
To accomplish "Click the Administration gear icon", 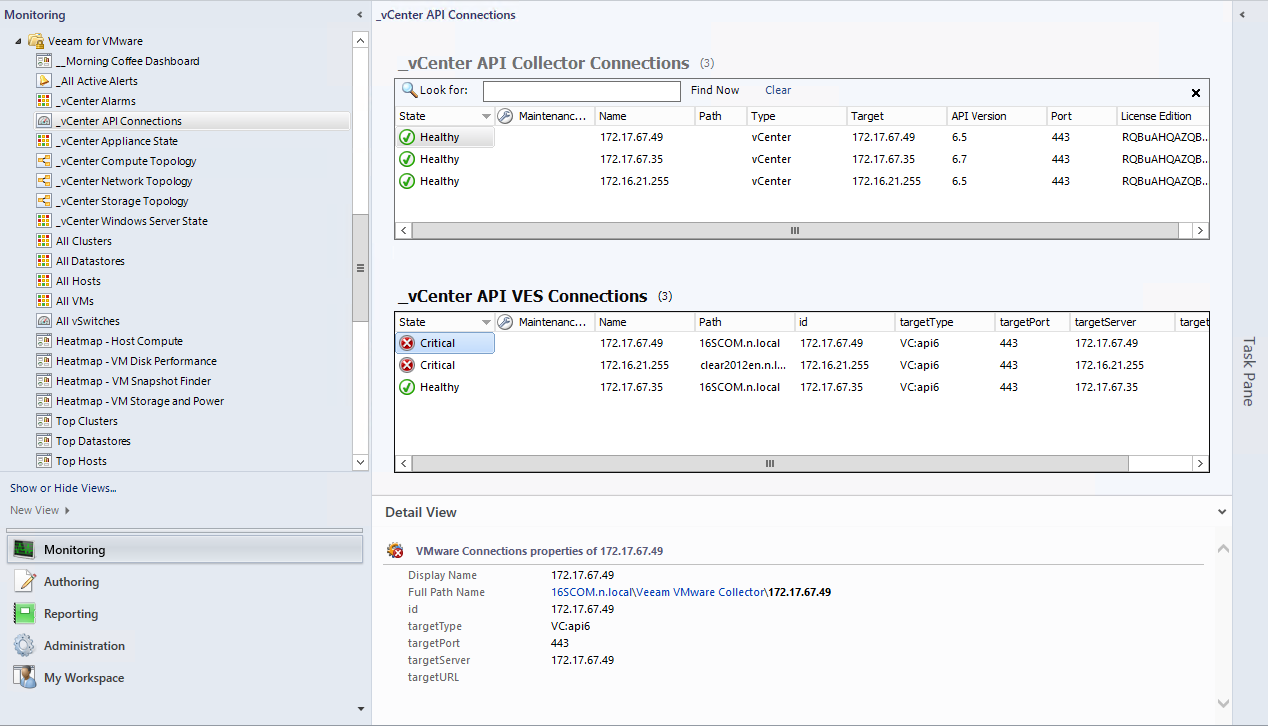I will tap(25, 646).
